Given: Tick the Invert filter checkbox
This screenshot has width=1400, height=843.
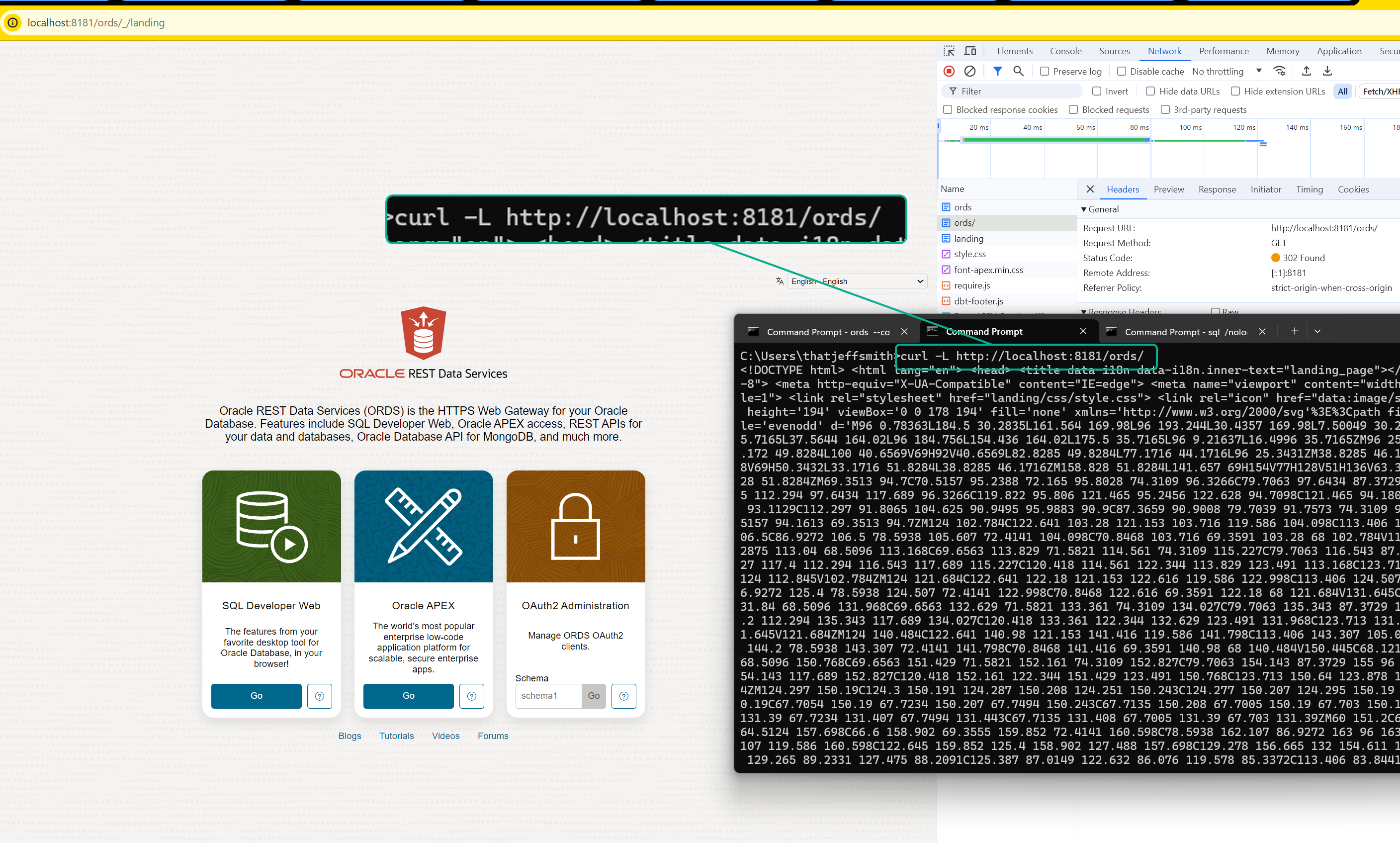Looking at the screenshot, I should click(x=1097, y=91).
